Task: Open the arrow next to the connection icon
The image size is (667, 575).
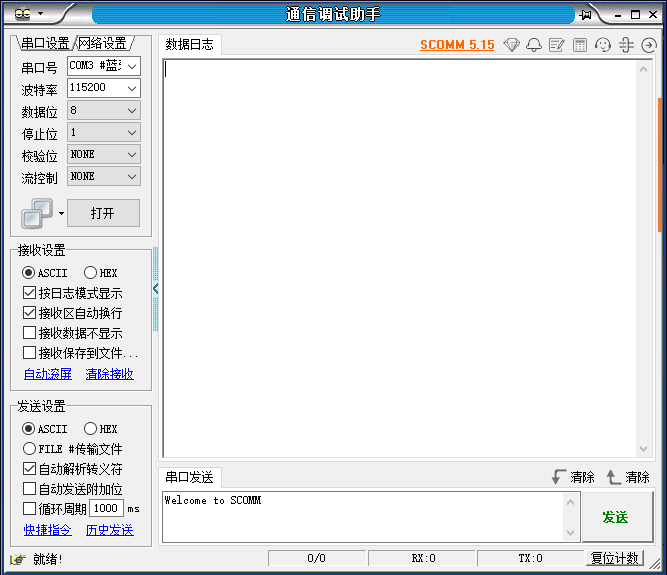Action: click(61, 213)
